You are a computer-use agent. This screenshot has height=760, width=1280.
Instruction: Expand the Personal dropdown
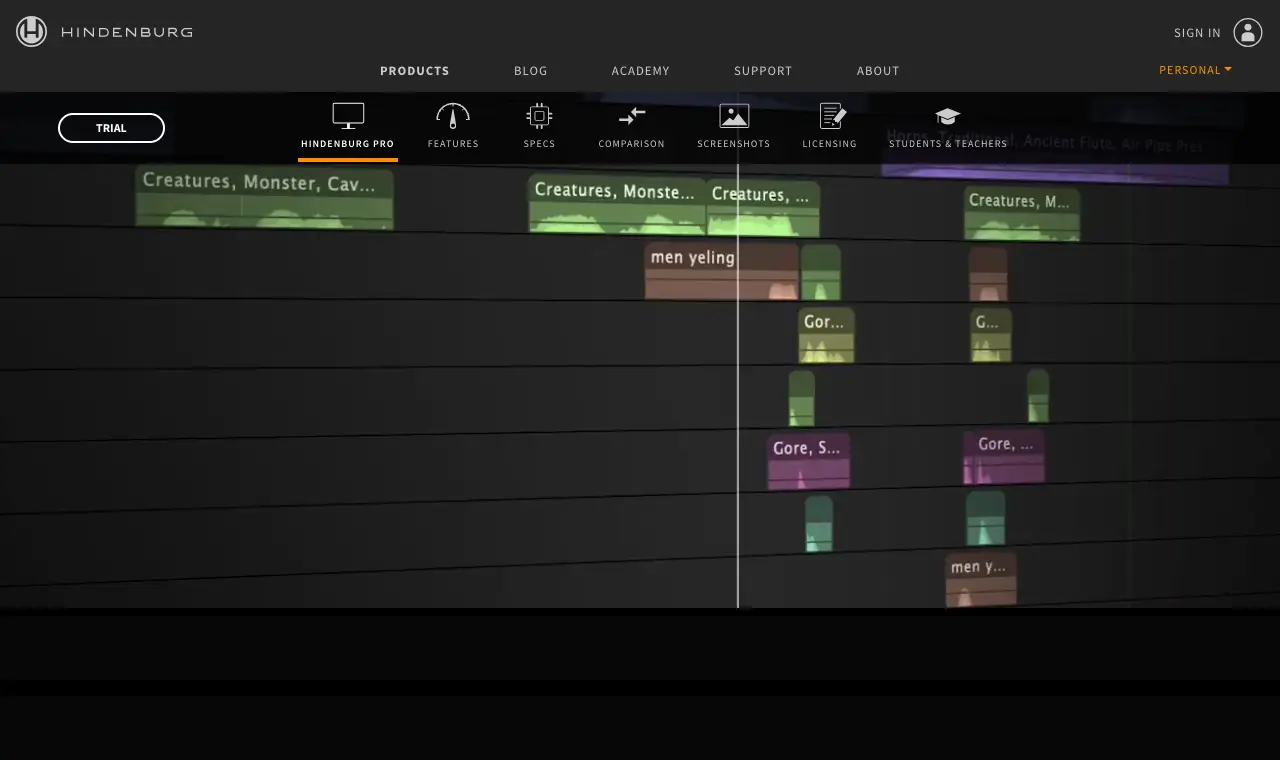1195,70
